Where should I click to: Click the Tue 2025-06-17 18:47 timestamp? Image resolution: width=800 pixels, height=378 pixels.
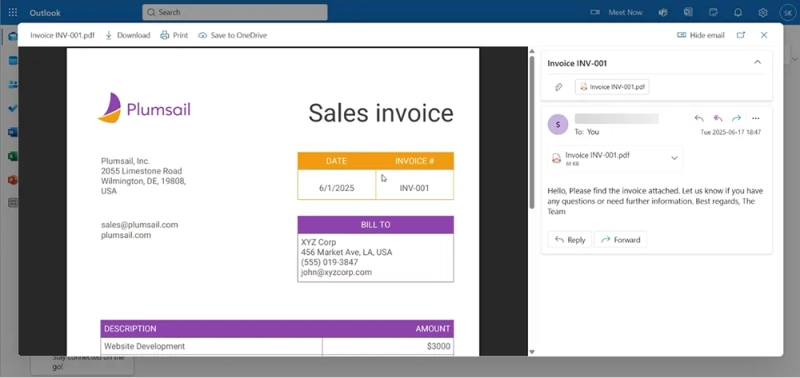pos(731,132)
